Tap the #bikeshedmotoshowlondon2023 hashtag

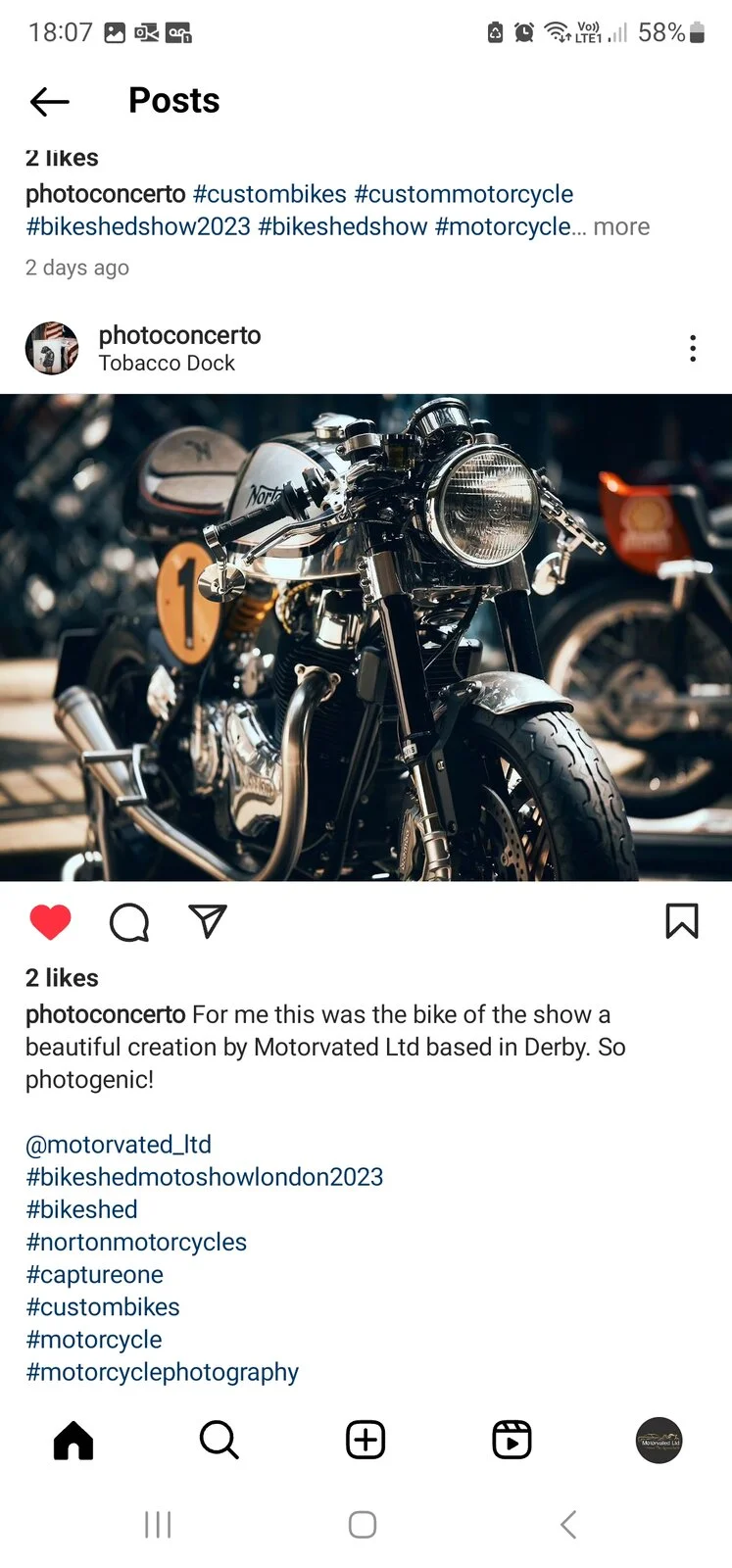(205, 1177)
